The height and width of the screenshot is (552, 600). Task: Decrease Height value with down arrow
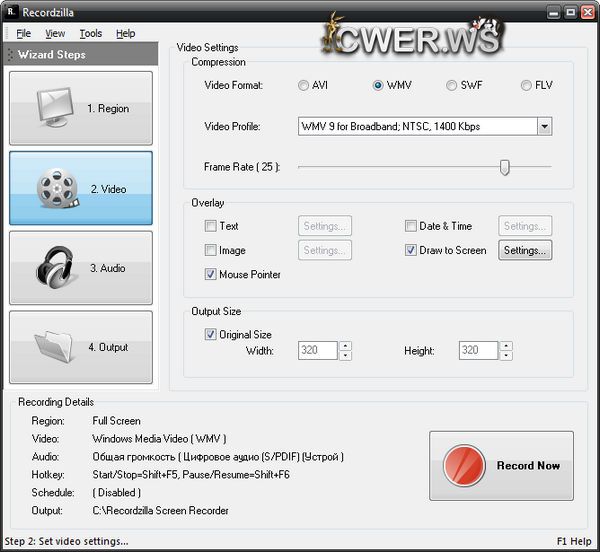[506, 356]
